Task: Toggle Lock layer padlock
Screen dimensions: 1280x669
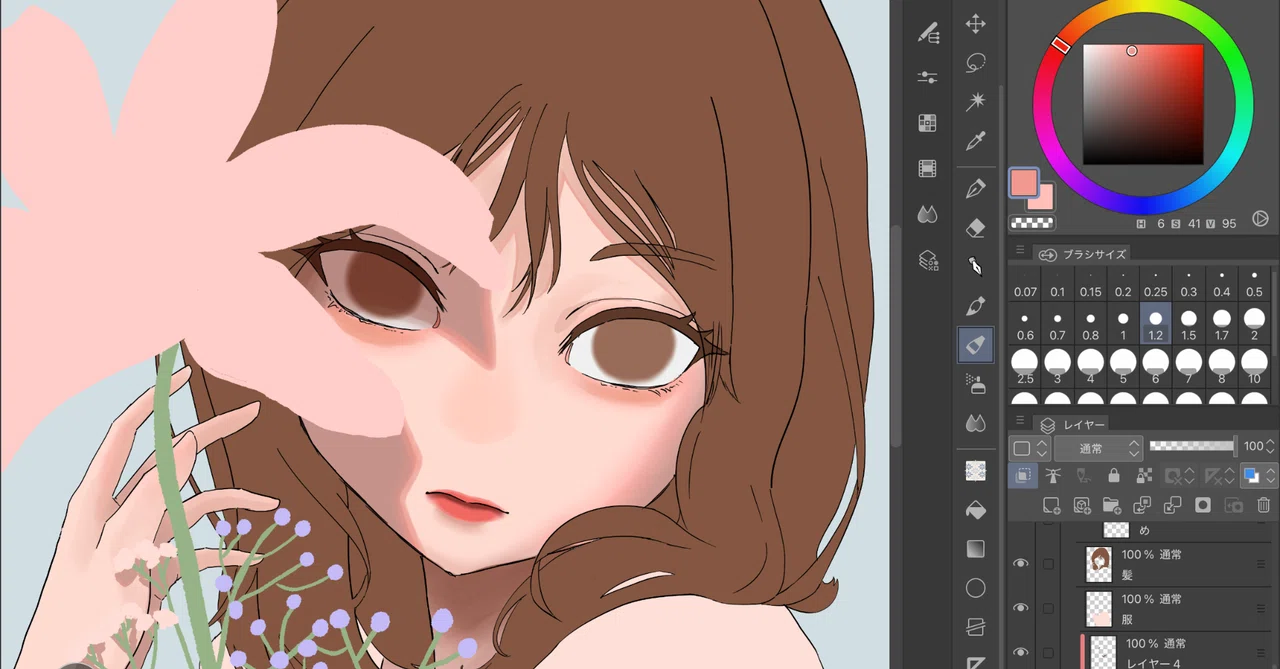Action: pyautogui.click(x=1113, y=476)
